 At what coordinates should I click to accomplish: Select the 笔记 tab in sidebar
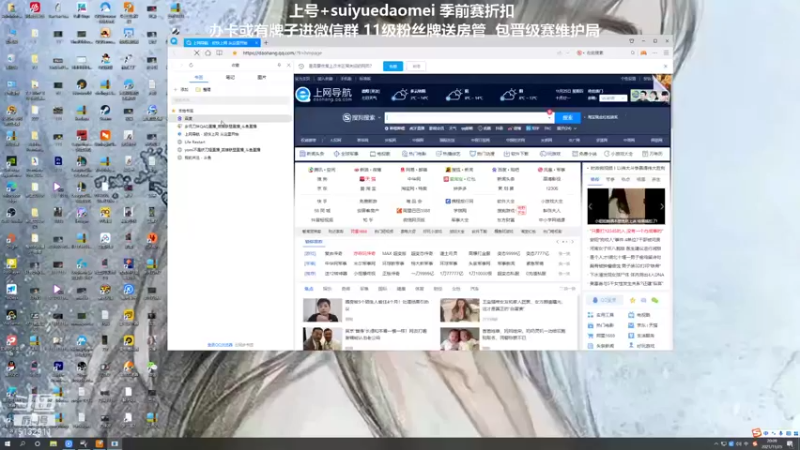[x=230, y=78]
